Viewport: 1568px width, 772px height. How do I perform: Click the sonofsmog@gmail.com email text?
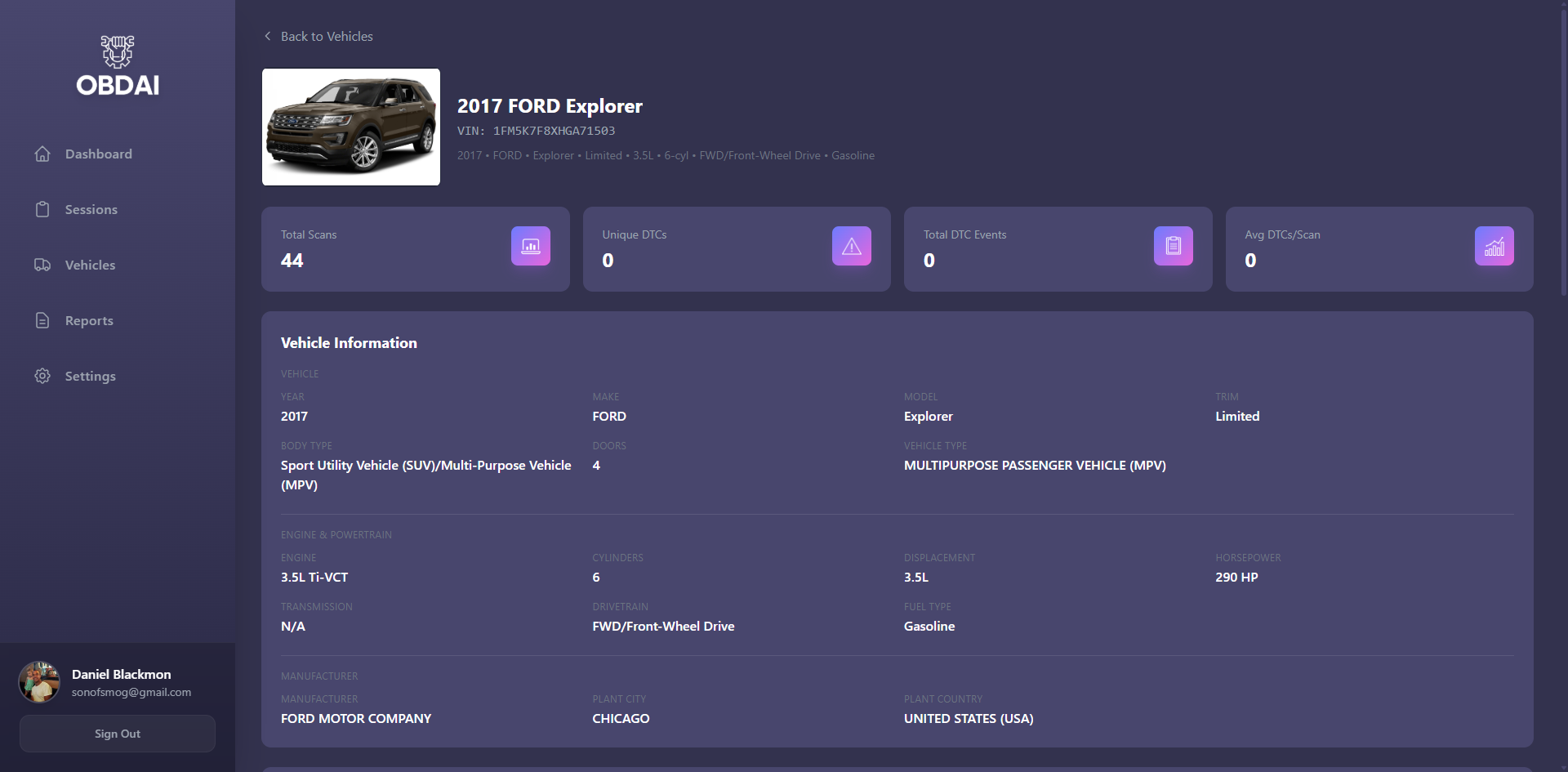tap(131, 692)
